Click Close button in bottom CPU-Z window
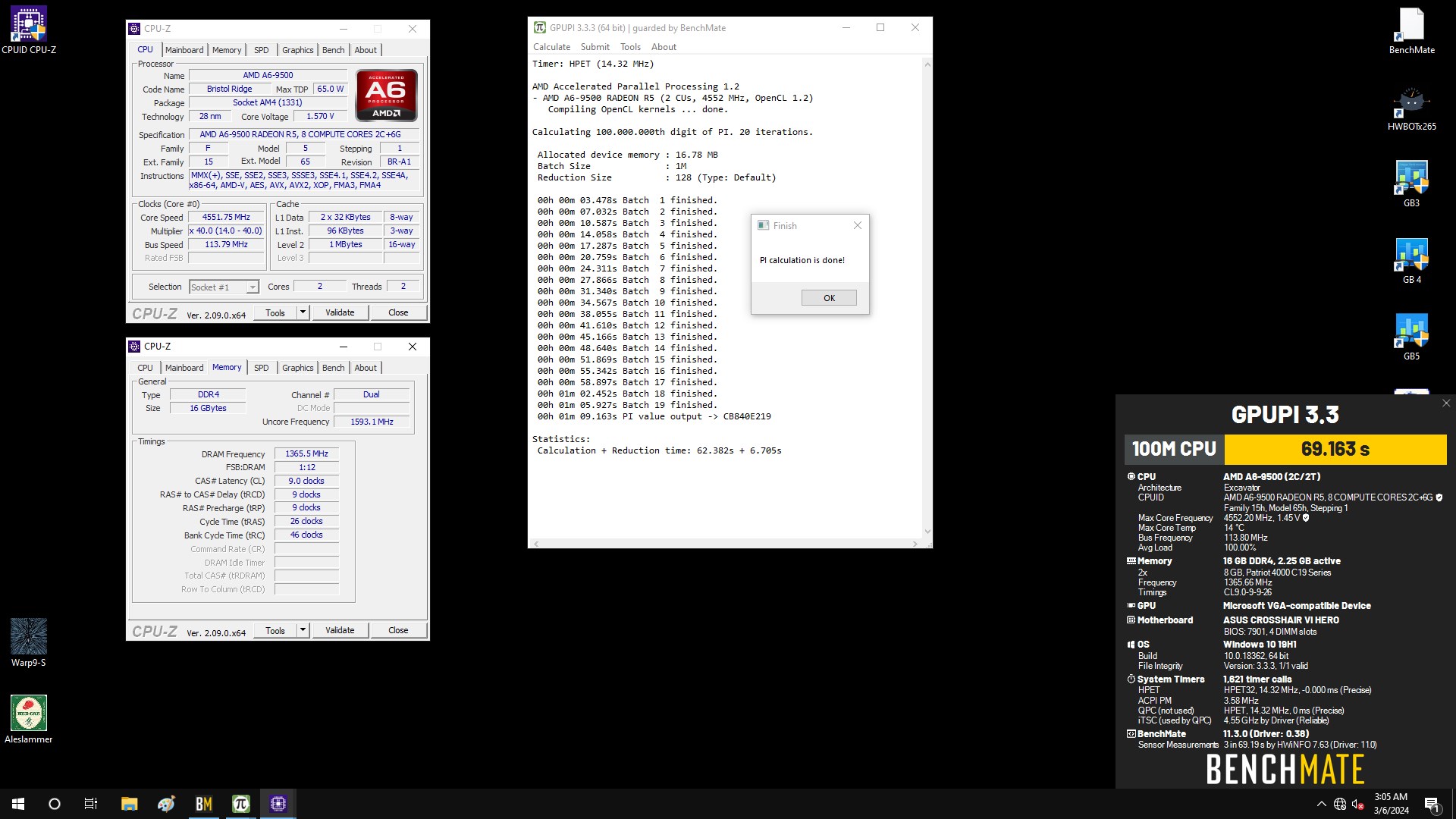This screenshot has width=1456, height=819. (x=398, y=630)
